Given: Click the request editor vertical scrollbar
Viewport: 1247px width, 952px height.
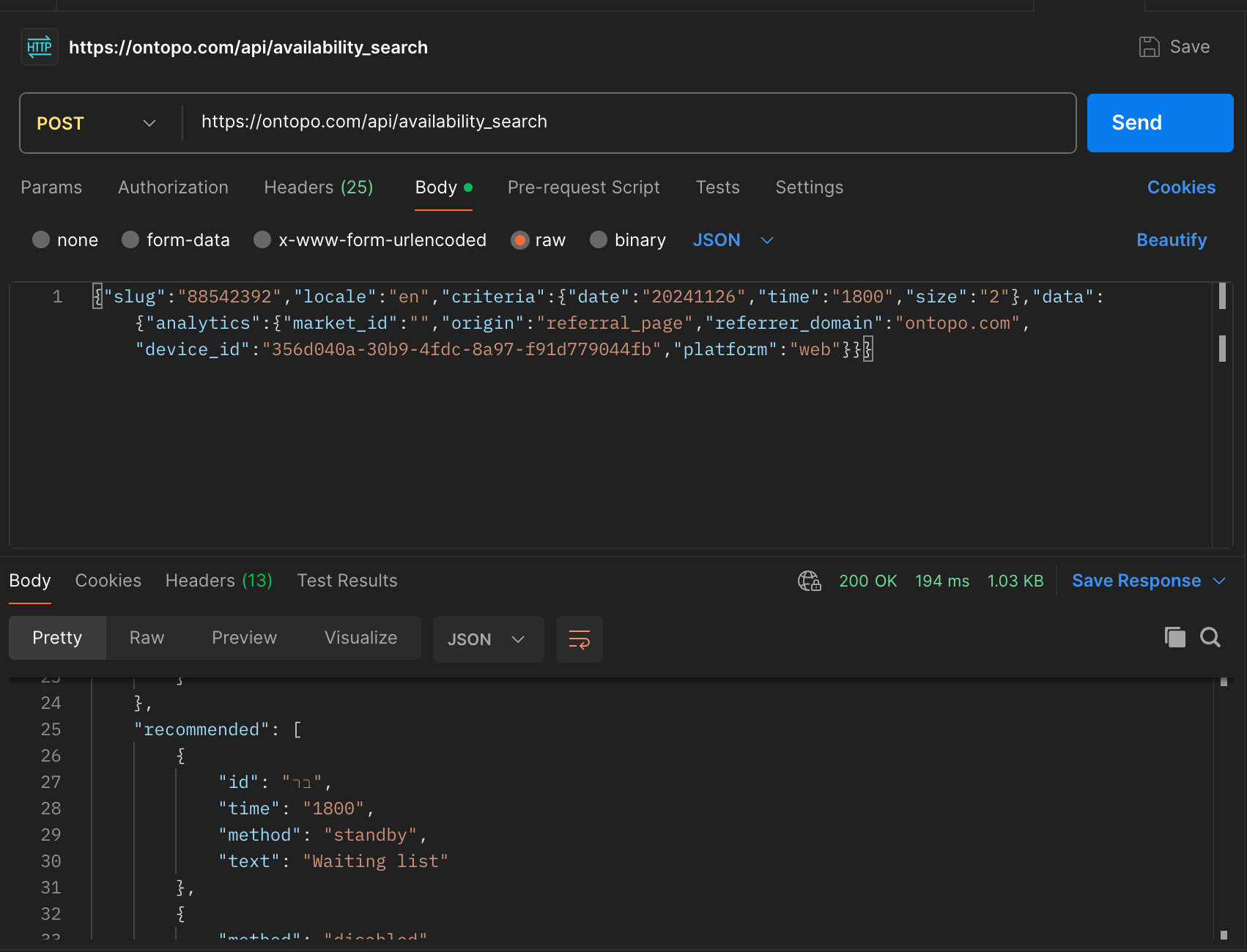Looking at the screenshot, I should [1222, 414].
